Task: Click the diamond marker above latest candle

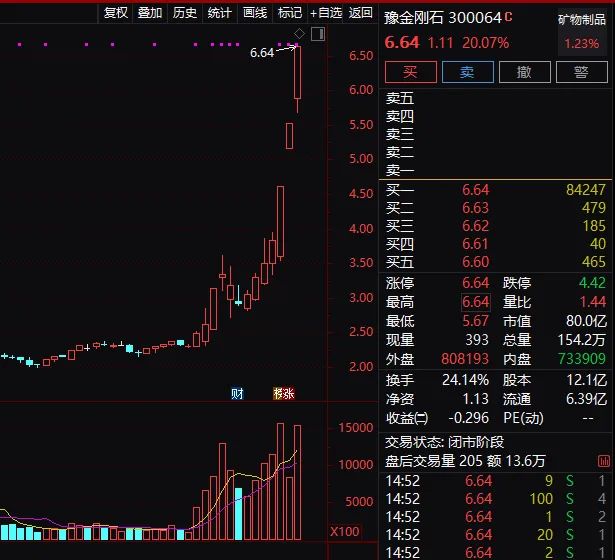Action: click(298, 36)
